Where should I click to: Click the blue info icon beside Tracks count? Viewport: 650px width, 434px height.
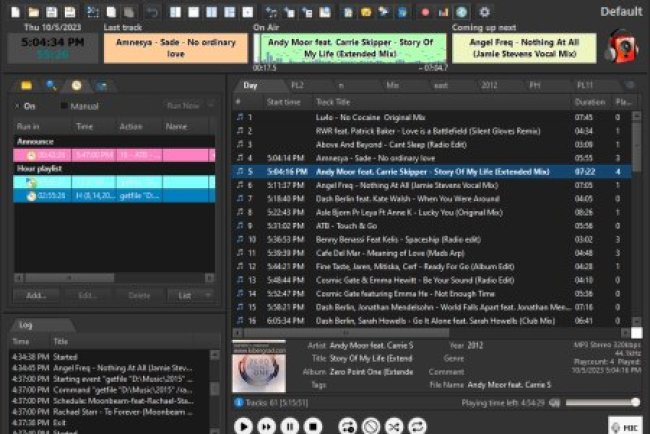pyautogui.click(x=239, y=402)
